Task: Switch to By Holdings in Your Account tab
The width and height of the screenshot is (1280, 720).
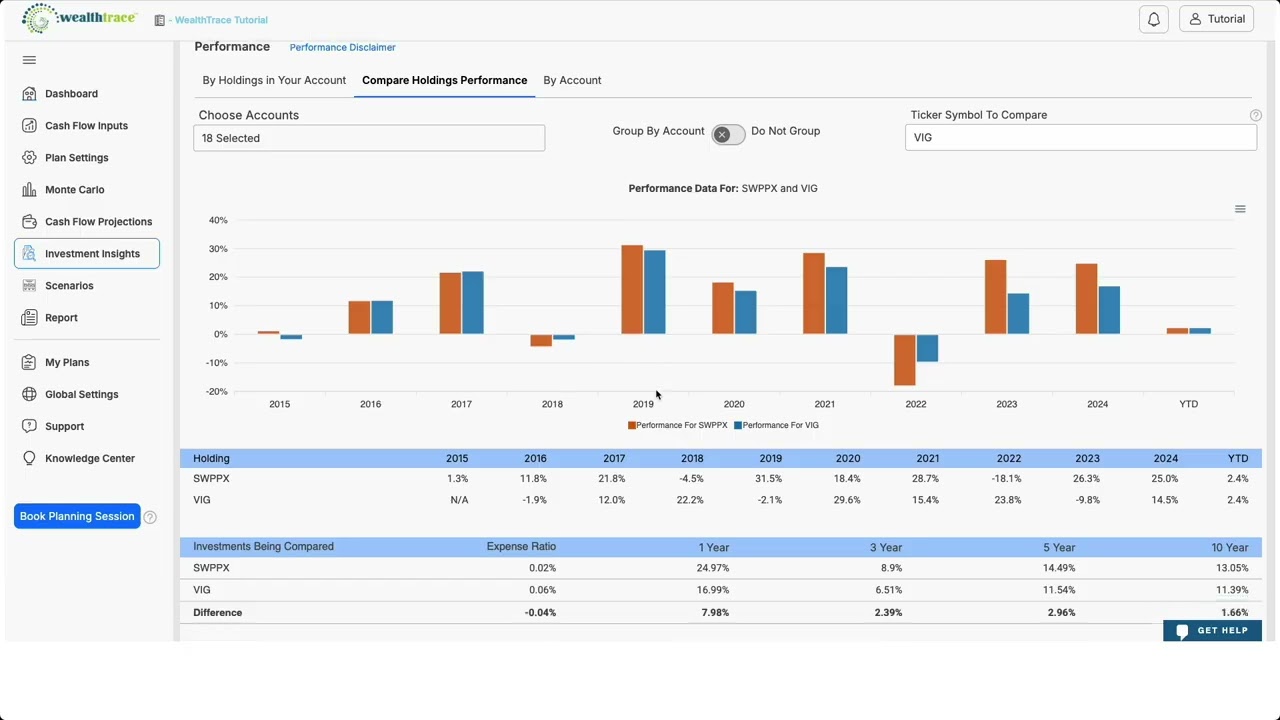Action: (x=274, y=80)
